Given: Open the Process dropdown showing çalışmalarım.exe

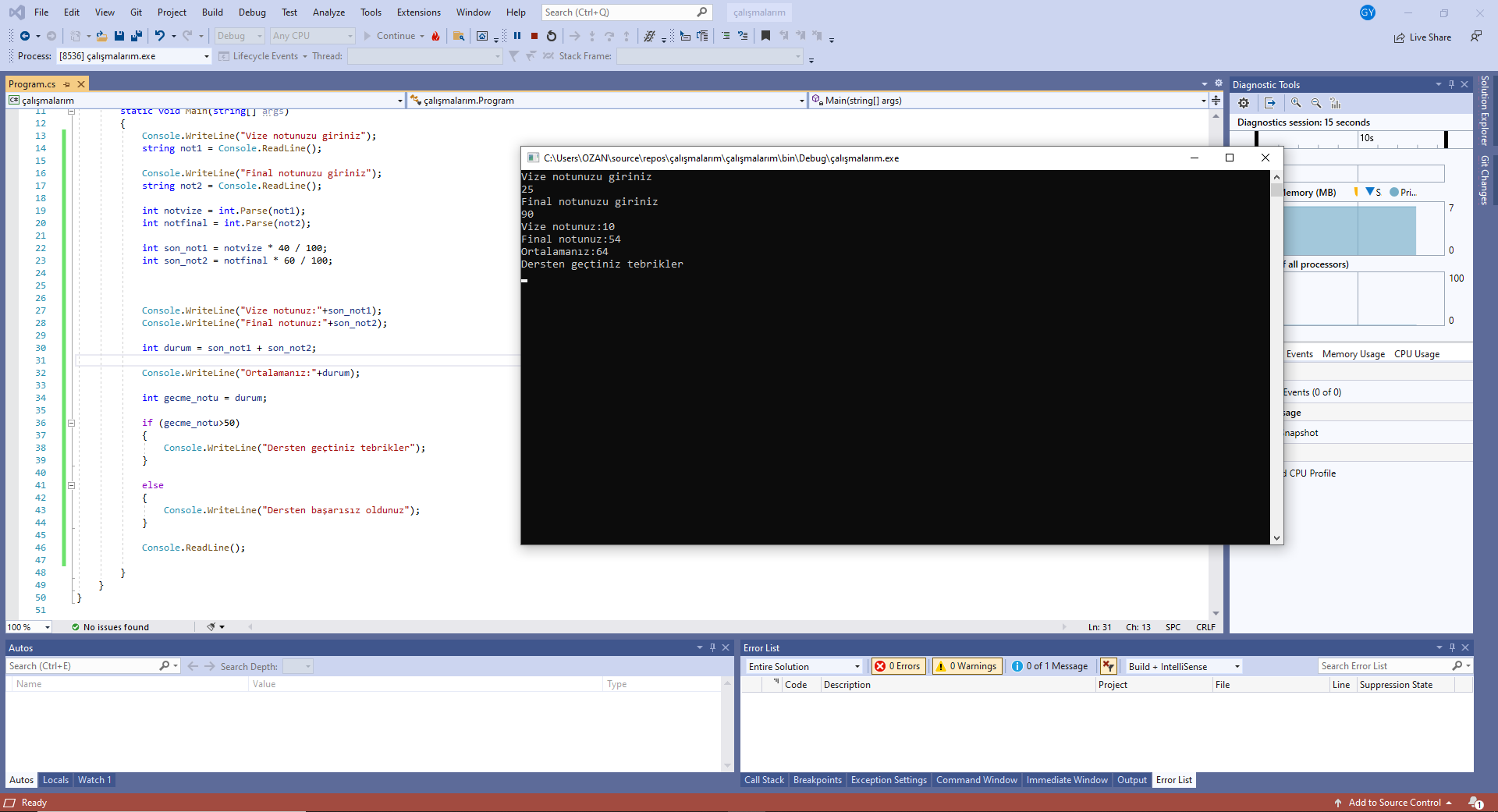Looking at the screenshot, I should pos(134,56).
